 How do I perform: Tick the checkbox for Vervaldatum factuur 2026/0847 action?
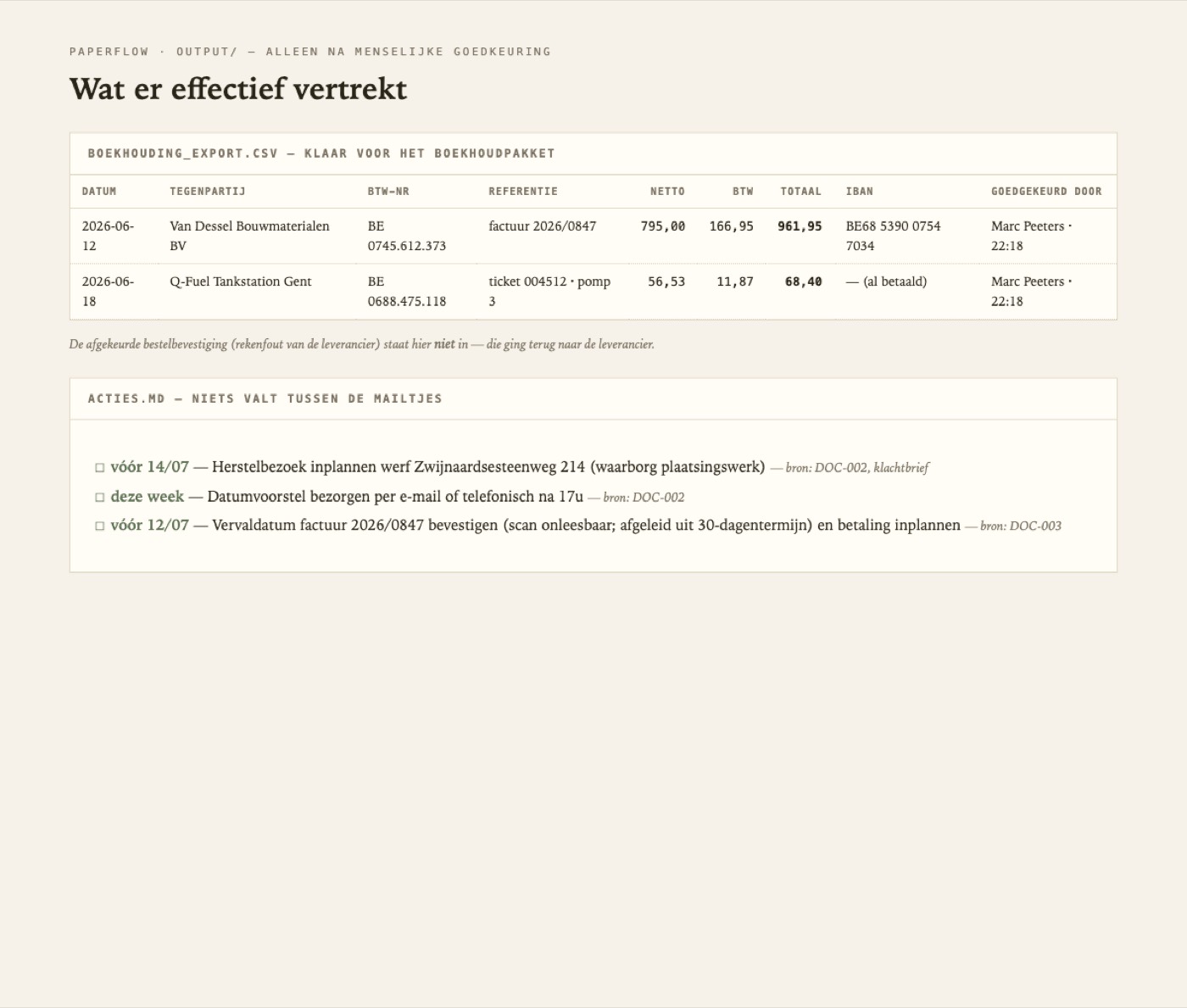coord(100,526)
